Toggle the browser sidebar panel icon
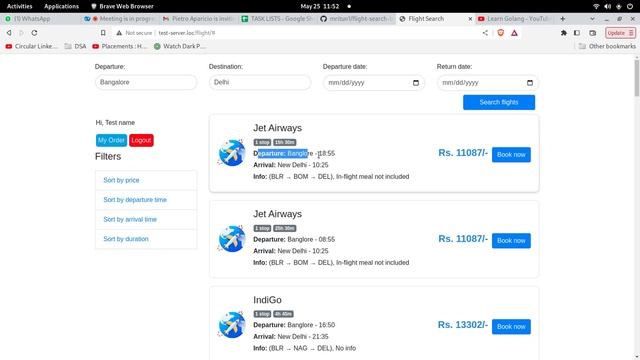640x360 pixels. [577, 33]
